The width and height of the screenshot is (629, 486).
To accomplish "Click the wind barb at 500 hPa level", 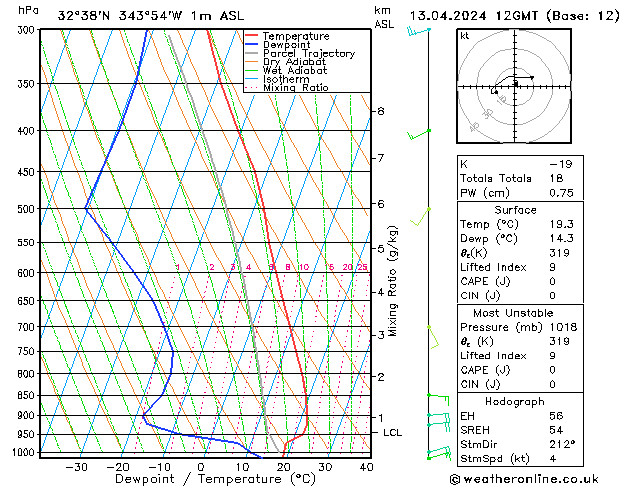I will click(420, 217).
